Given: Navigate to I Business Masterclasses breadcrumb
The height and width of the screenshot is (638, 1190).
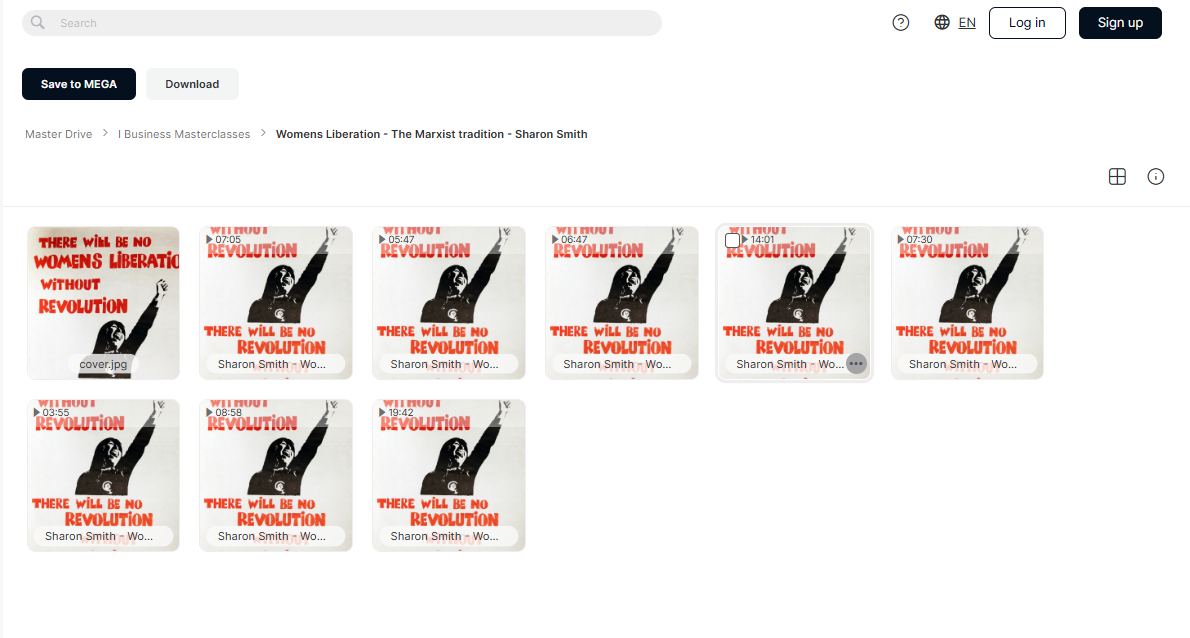Looking at the screenshot, I should pyautogui.click(x=184, y=134).
